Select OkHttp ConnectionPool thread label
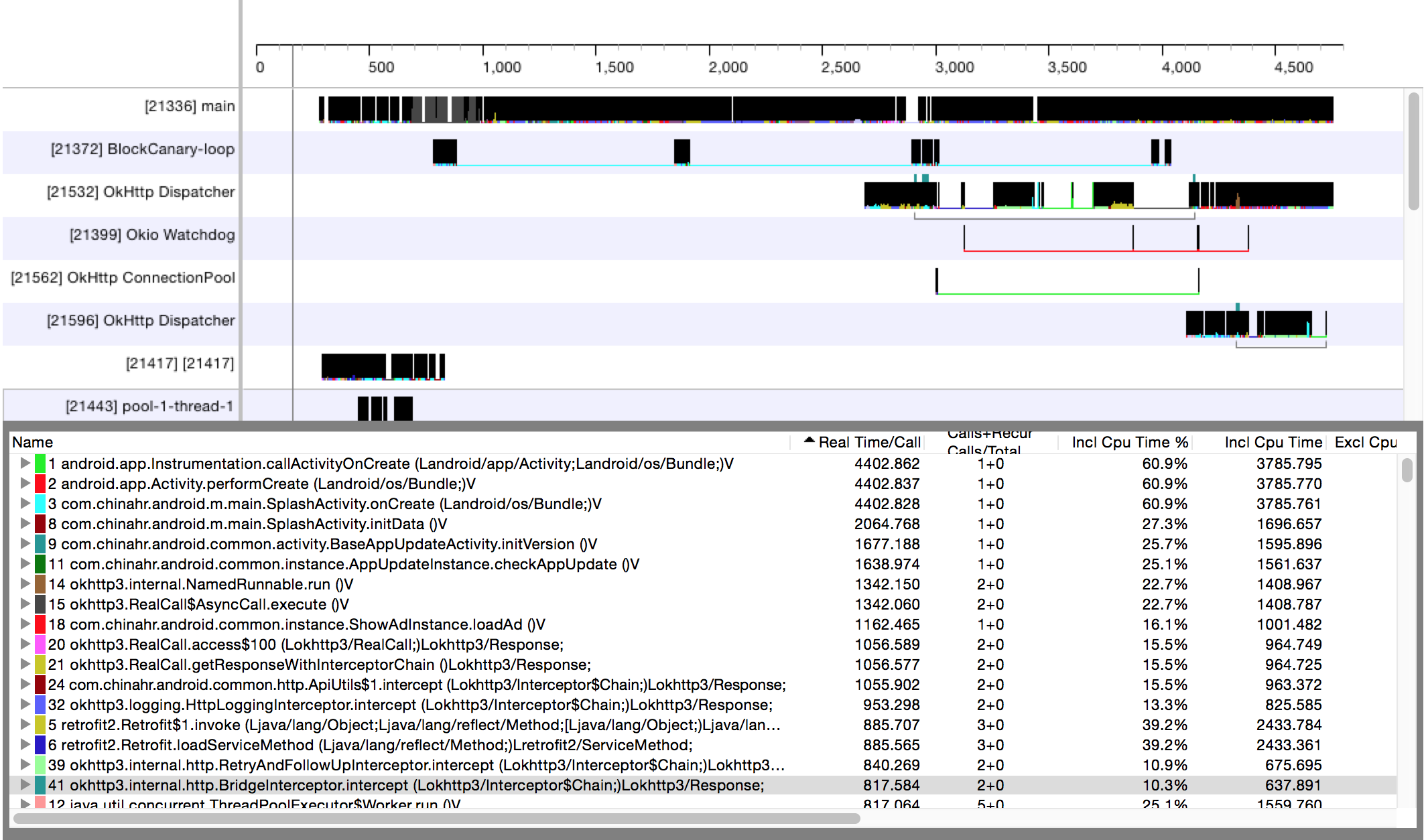 [x=123, y=277]
